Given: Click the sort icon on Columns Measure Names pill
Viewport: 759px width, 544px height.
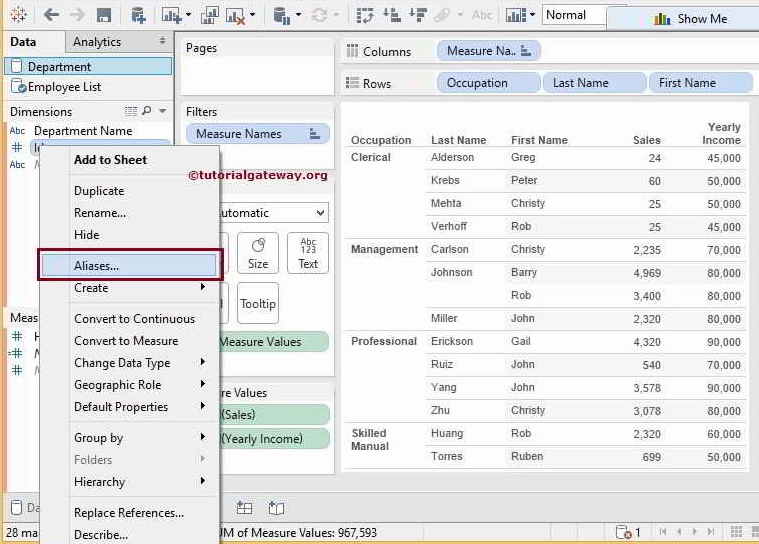Looking at the screenshot, I should click(x=526, y=51).
